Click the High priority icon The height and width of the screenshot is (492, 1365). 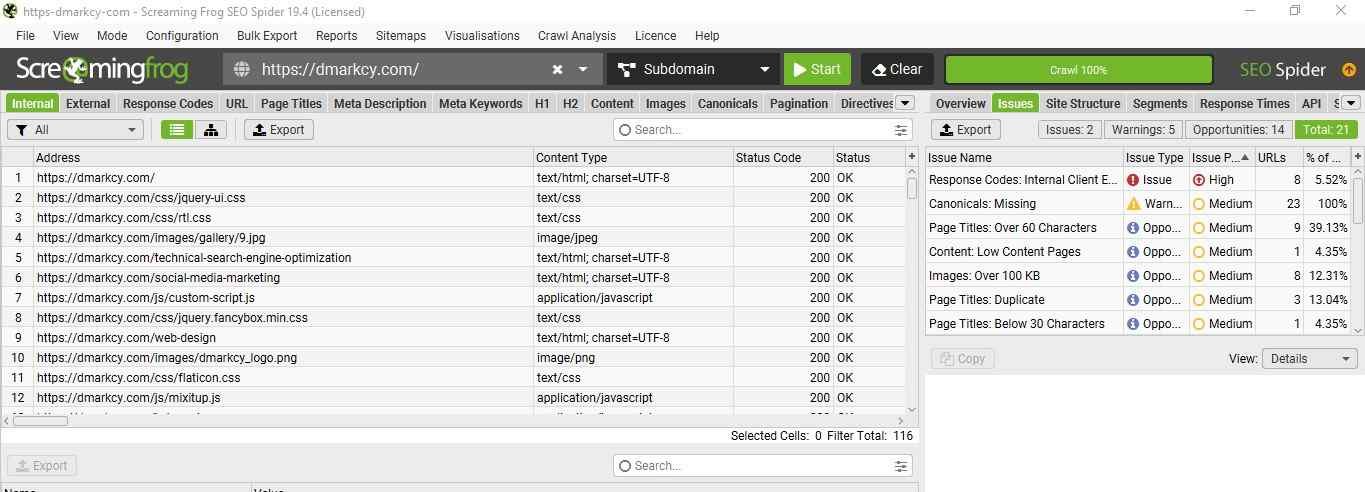(x=1198, y=180)
